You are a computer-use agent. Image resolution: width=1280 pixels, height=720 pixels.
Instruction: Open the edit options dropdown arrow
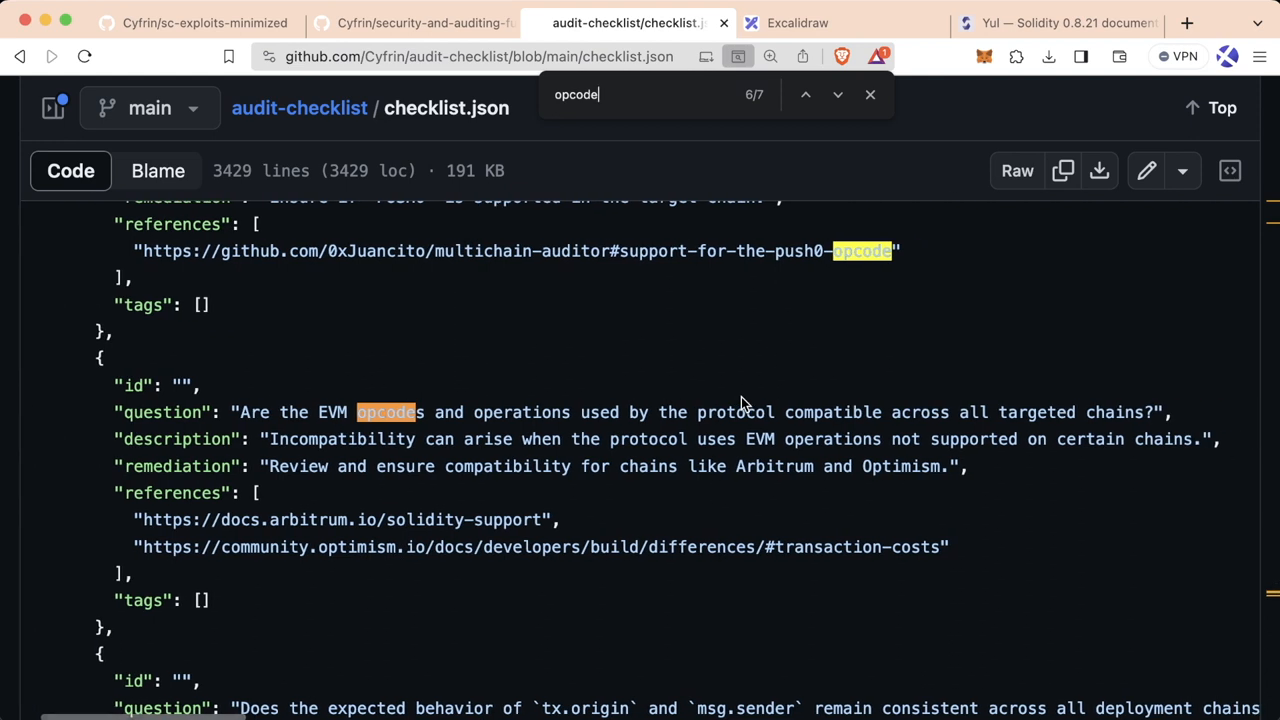pos(1183,170)
